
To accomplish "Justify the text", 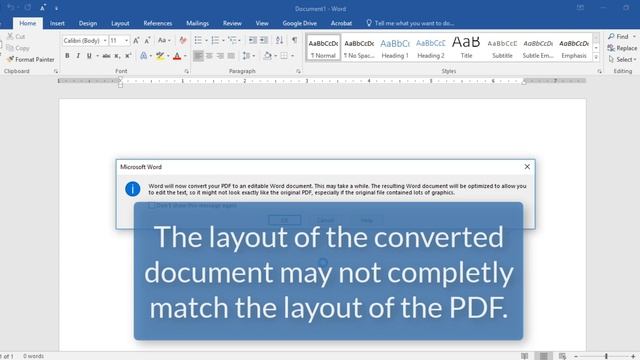I will tap(231, 56).
